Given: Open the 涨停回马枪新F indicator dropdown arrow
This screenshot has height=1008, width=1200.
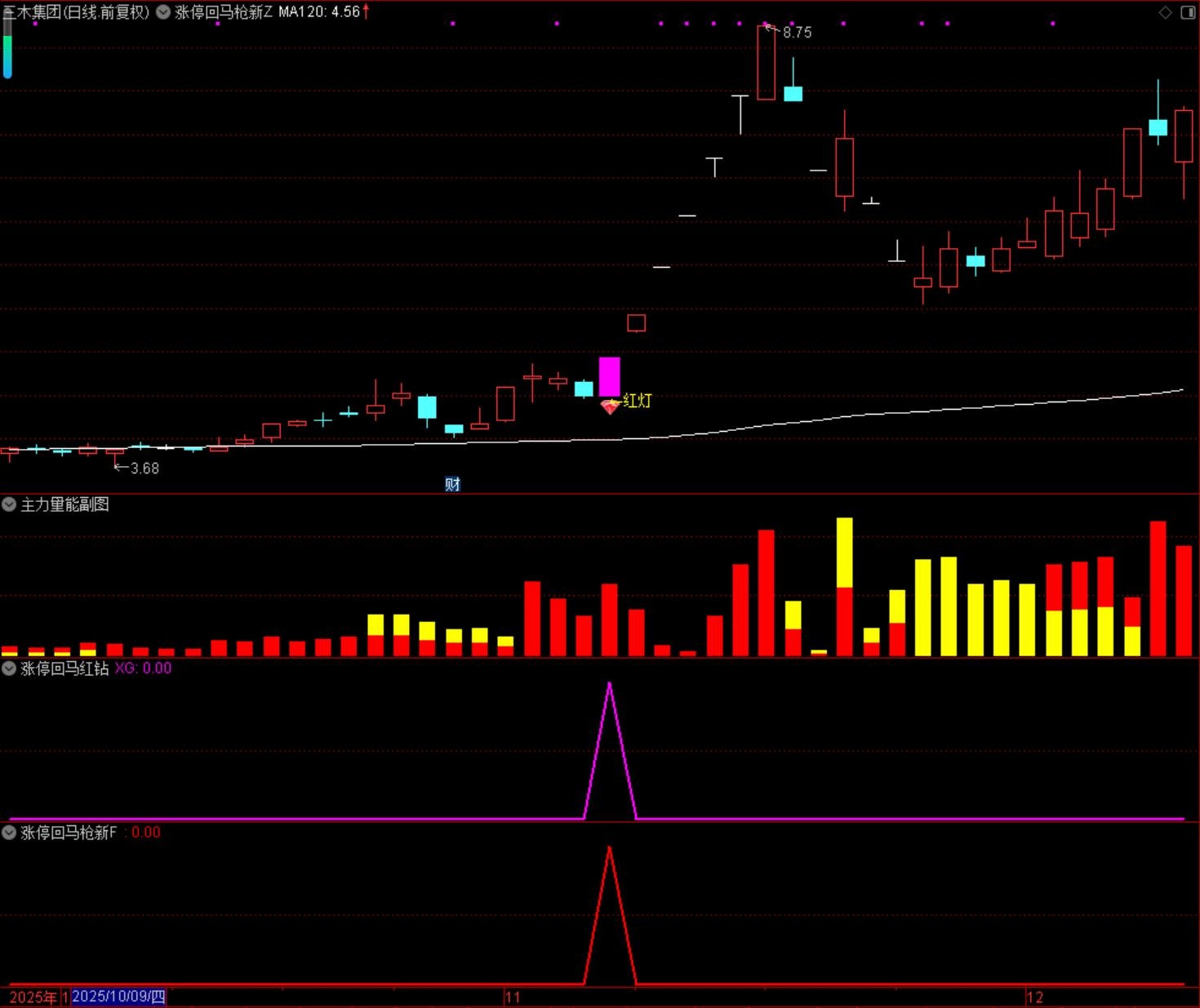Looking at the screenshot, I should (x=9, y=833).
